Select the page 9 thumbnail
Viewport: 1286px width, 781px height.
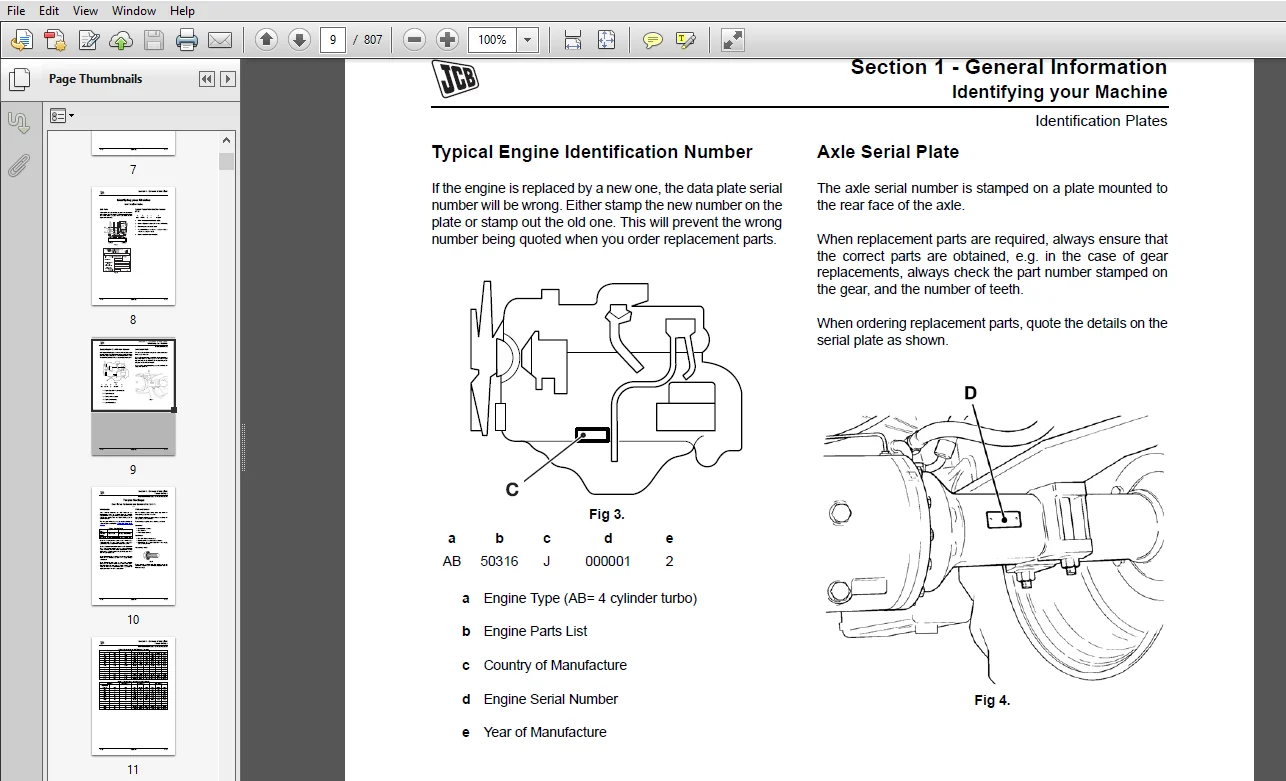click(133, 397)
